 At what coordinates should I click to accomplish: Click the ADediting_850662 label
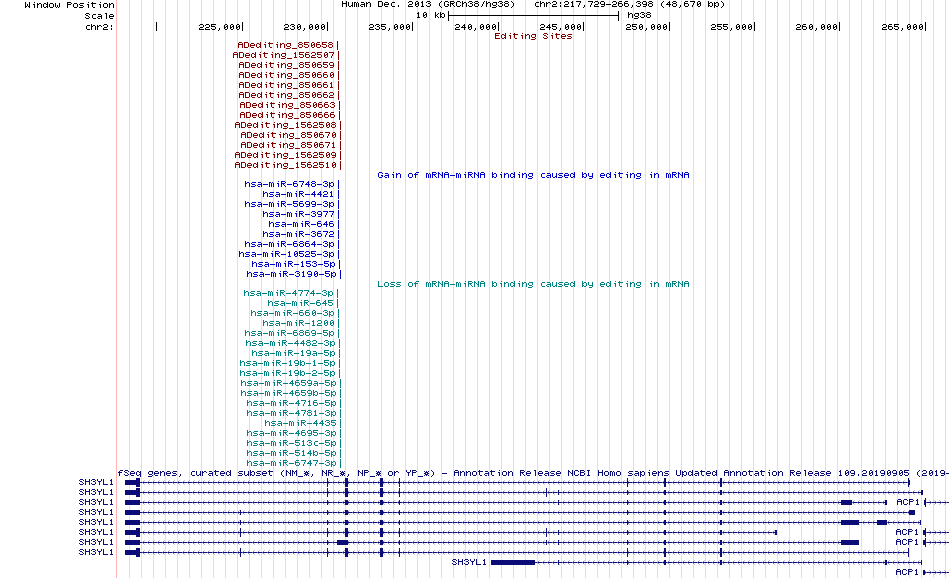tap(286, 95)
